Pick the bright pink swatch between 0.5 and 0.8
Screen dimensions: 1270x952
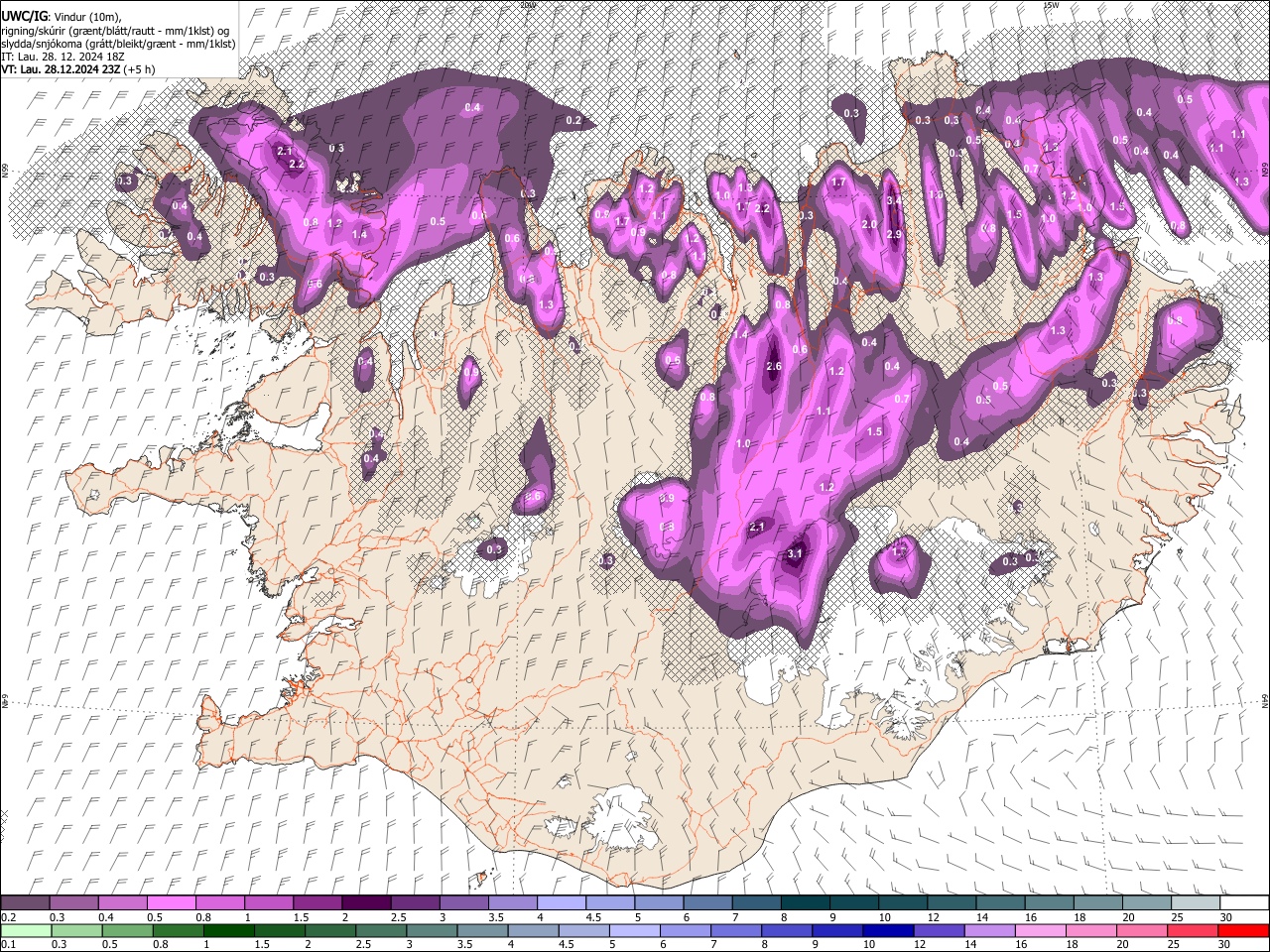(x=173, y=903)
